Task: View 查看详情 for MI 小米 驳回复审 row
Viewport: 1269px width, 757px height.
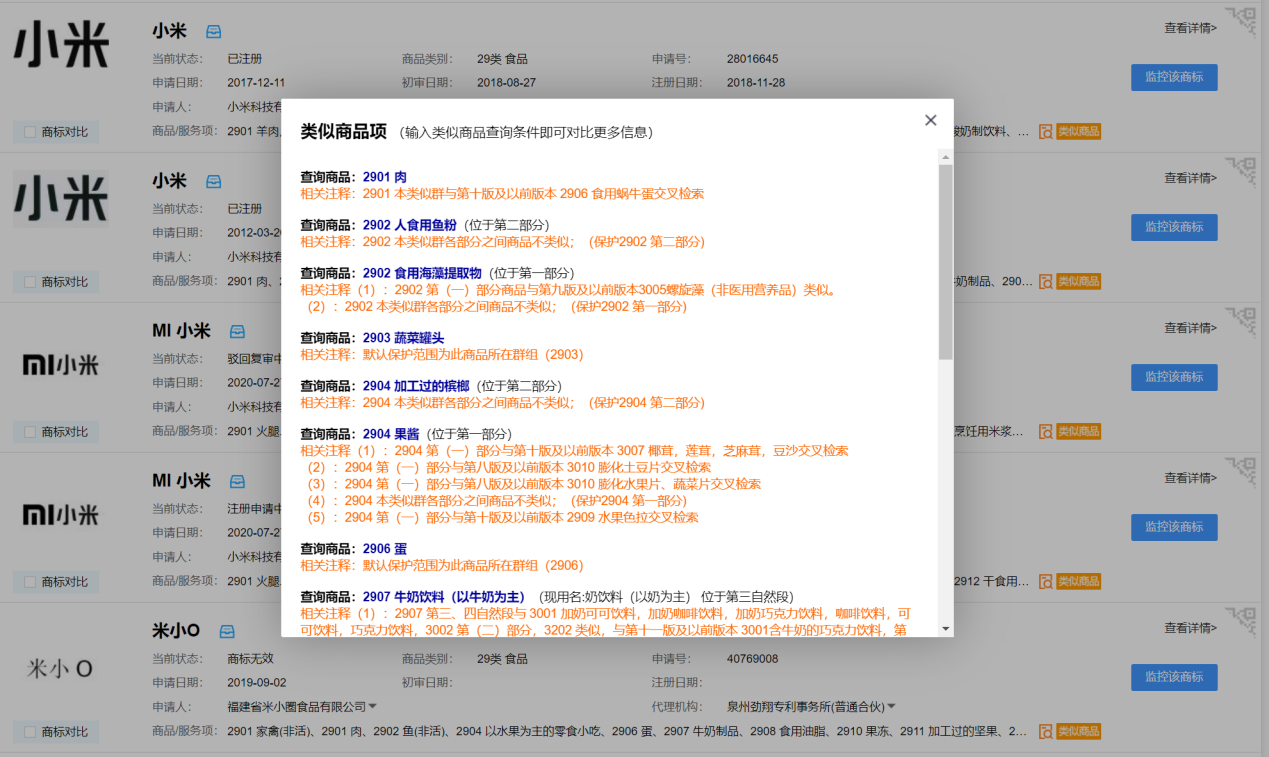Action: (x=1190, y=328)
